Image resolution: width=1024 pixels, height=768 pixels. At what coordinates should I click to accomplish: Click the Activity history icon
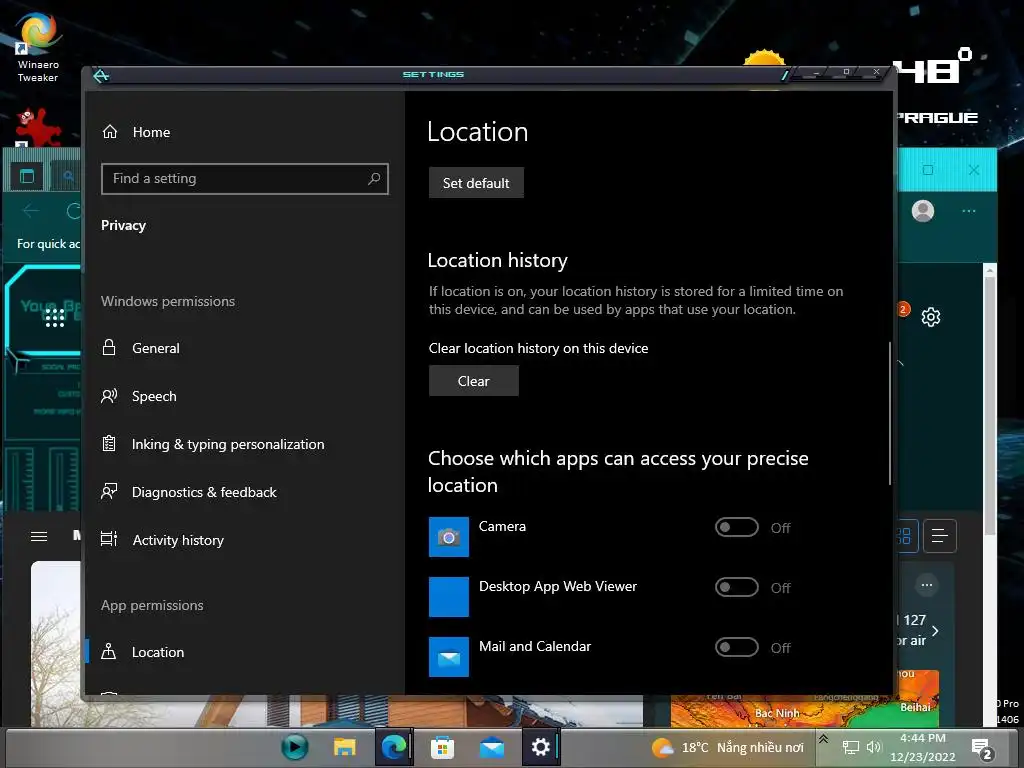[x=109, y=539]
